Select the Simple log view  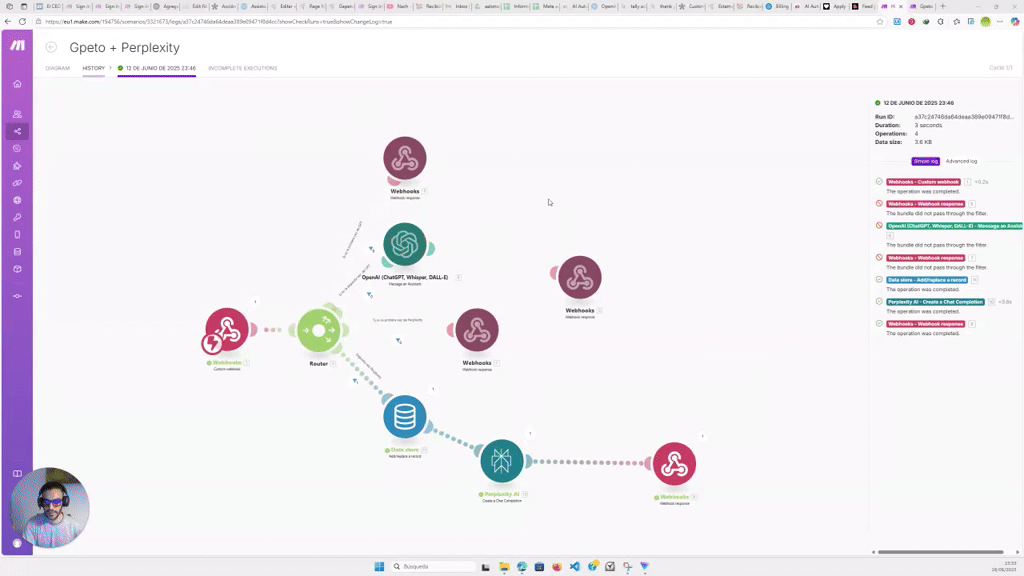click(925, 161)
